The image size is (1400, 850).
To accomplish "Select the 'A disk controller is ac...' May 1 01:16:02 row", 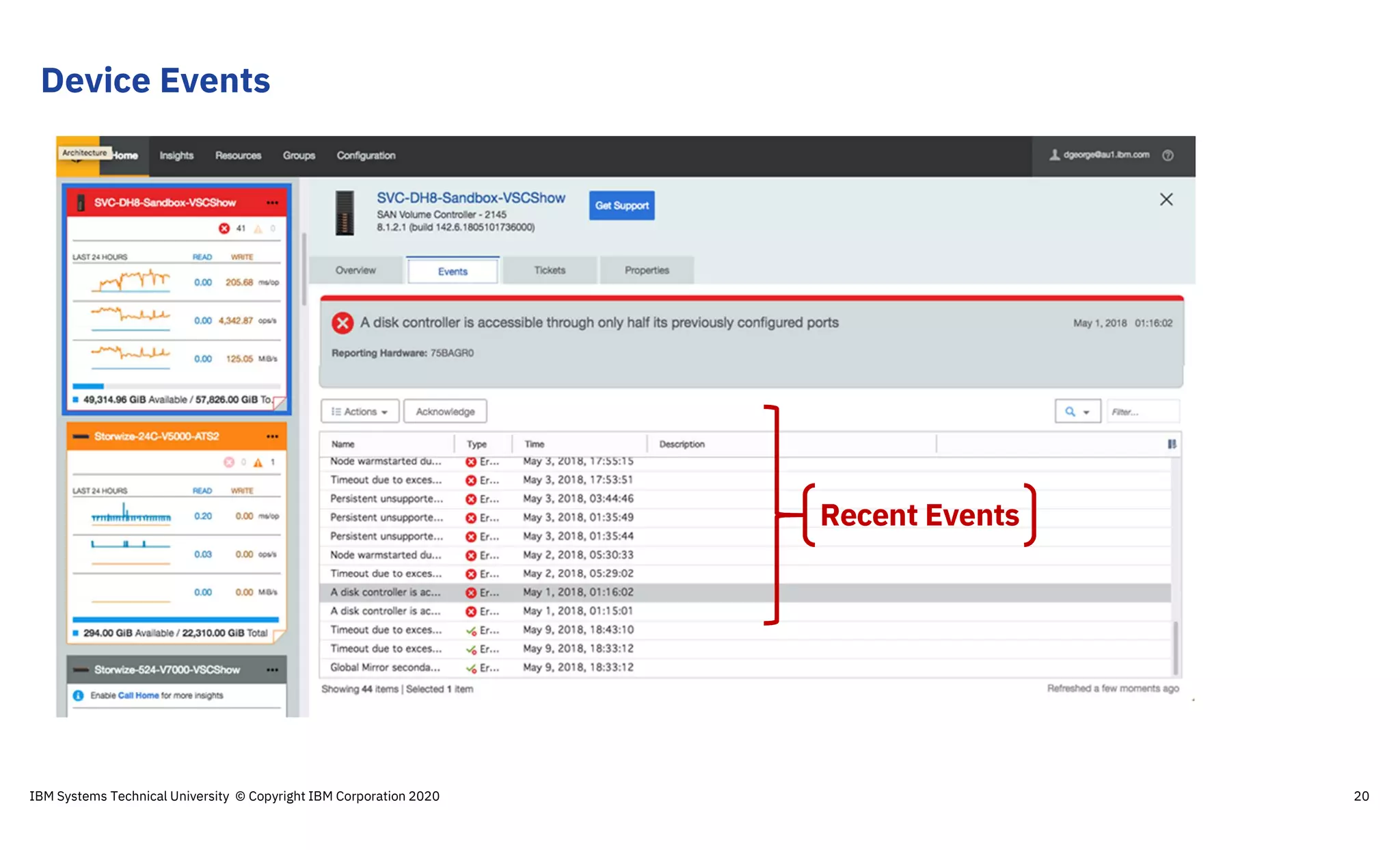I will tap(746, 592).
